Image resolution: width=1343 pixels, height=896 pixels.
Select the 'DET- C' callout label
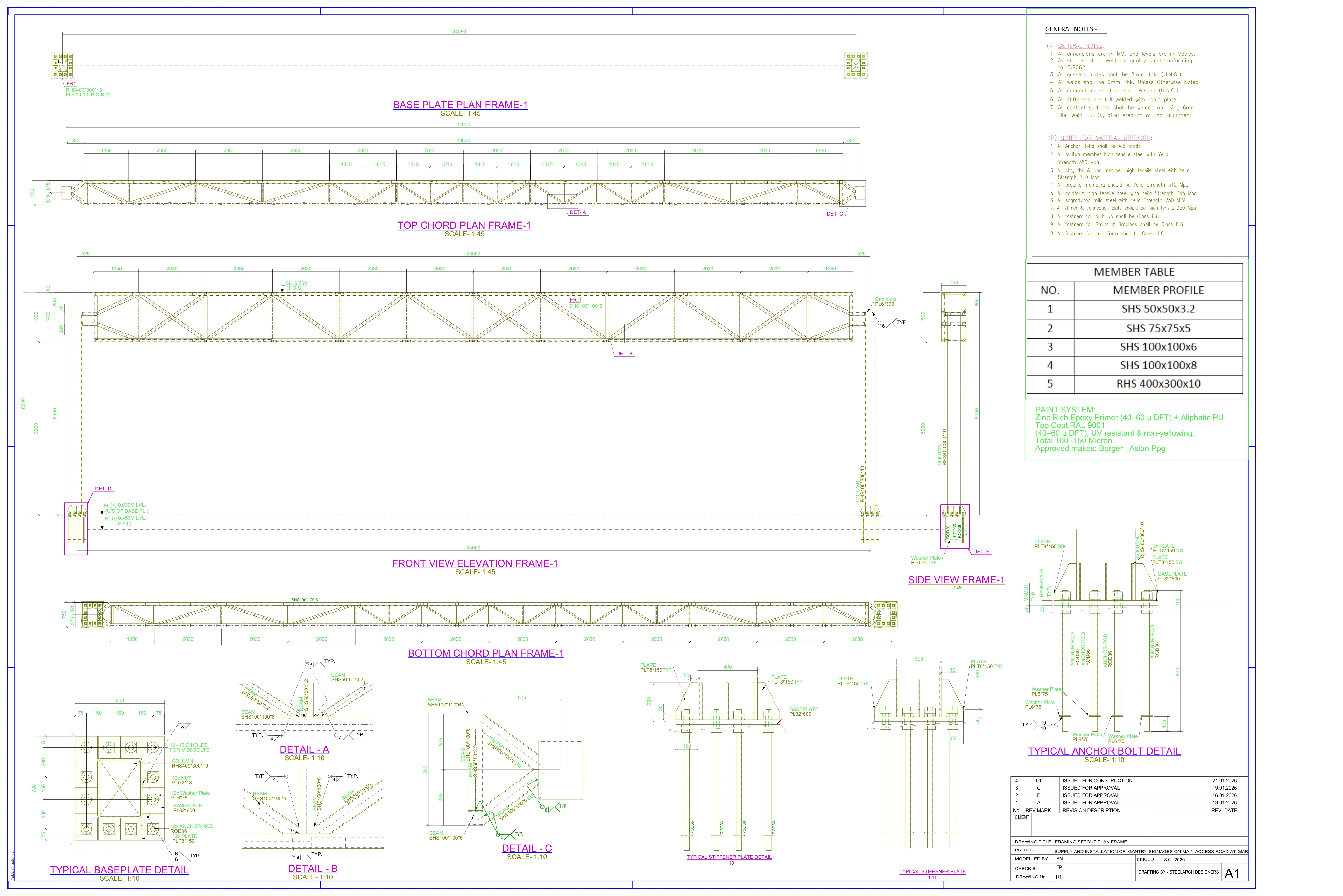(x=835, y=214)
